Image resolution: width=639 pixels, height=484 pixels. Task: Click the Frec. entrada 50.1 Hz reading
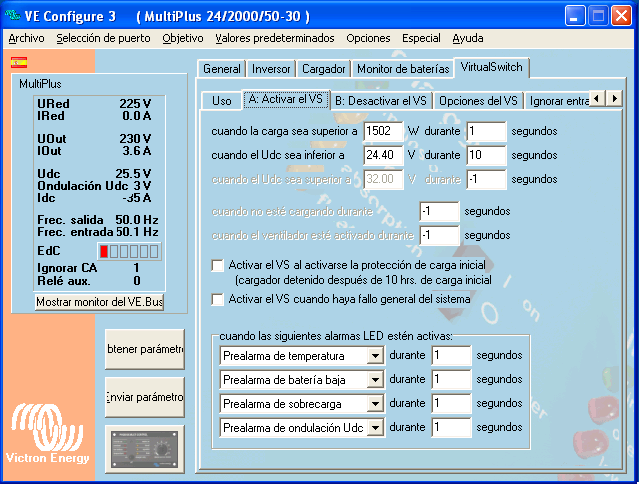coord(137,232)
